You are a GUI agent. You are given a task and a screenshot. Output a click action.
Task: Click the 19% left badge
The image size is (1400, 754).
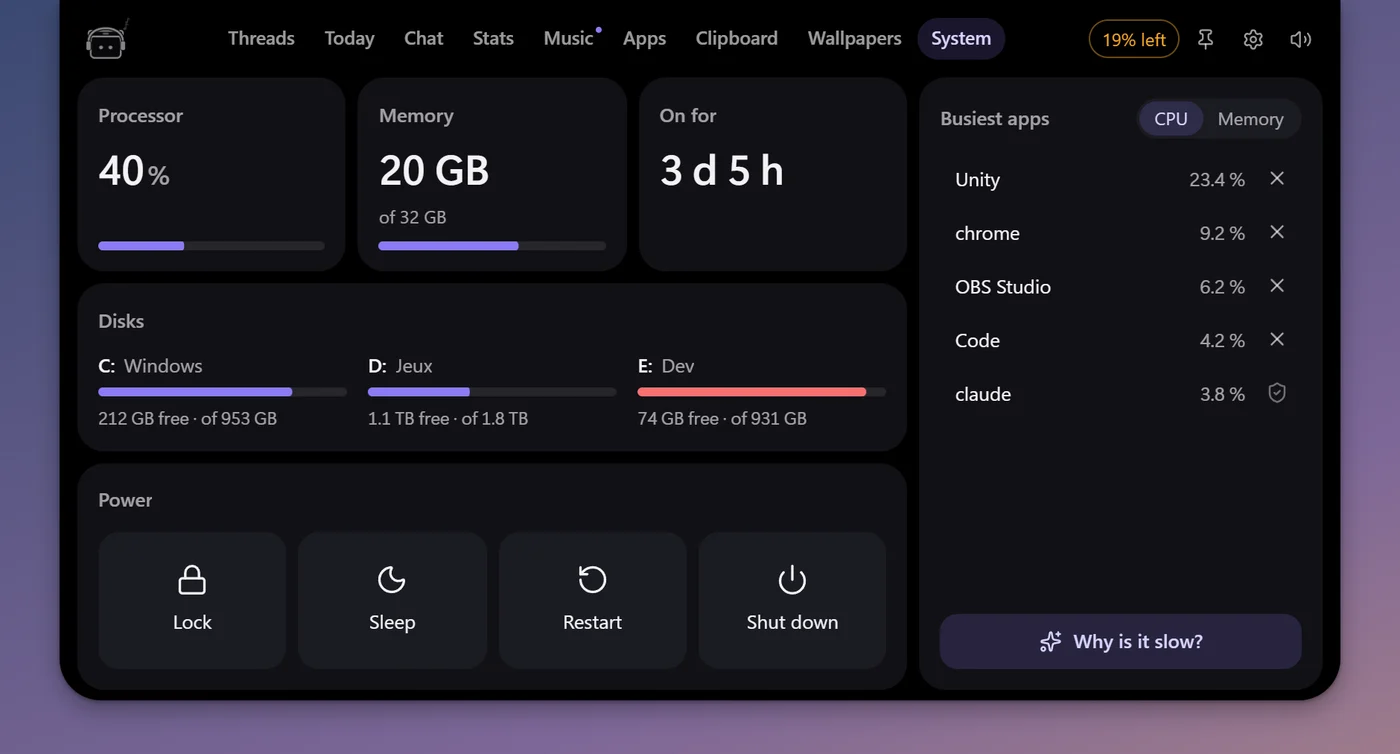click(x=1134, y=40)
